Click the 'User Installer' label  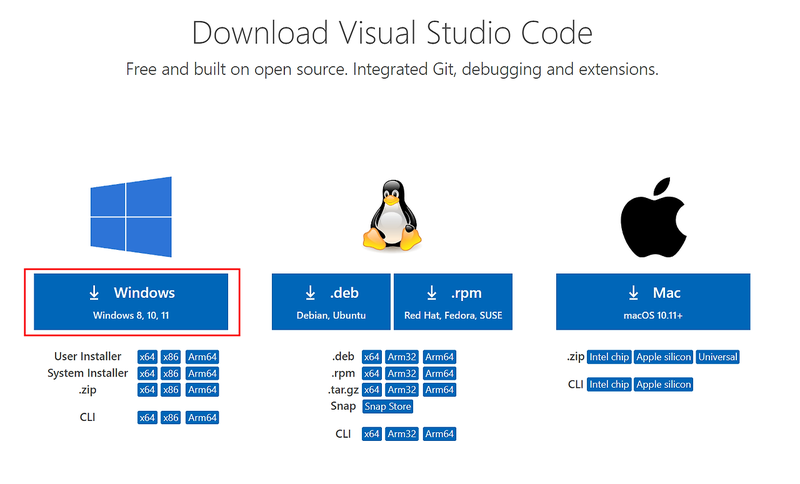tap(88, 356)
